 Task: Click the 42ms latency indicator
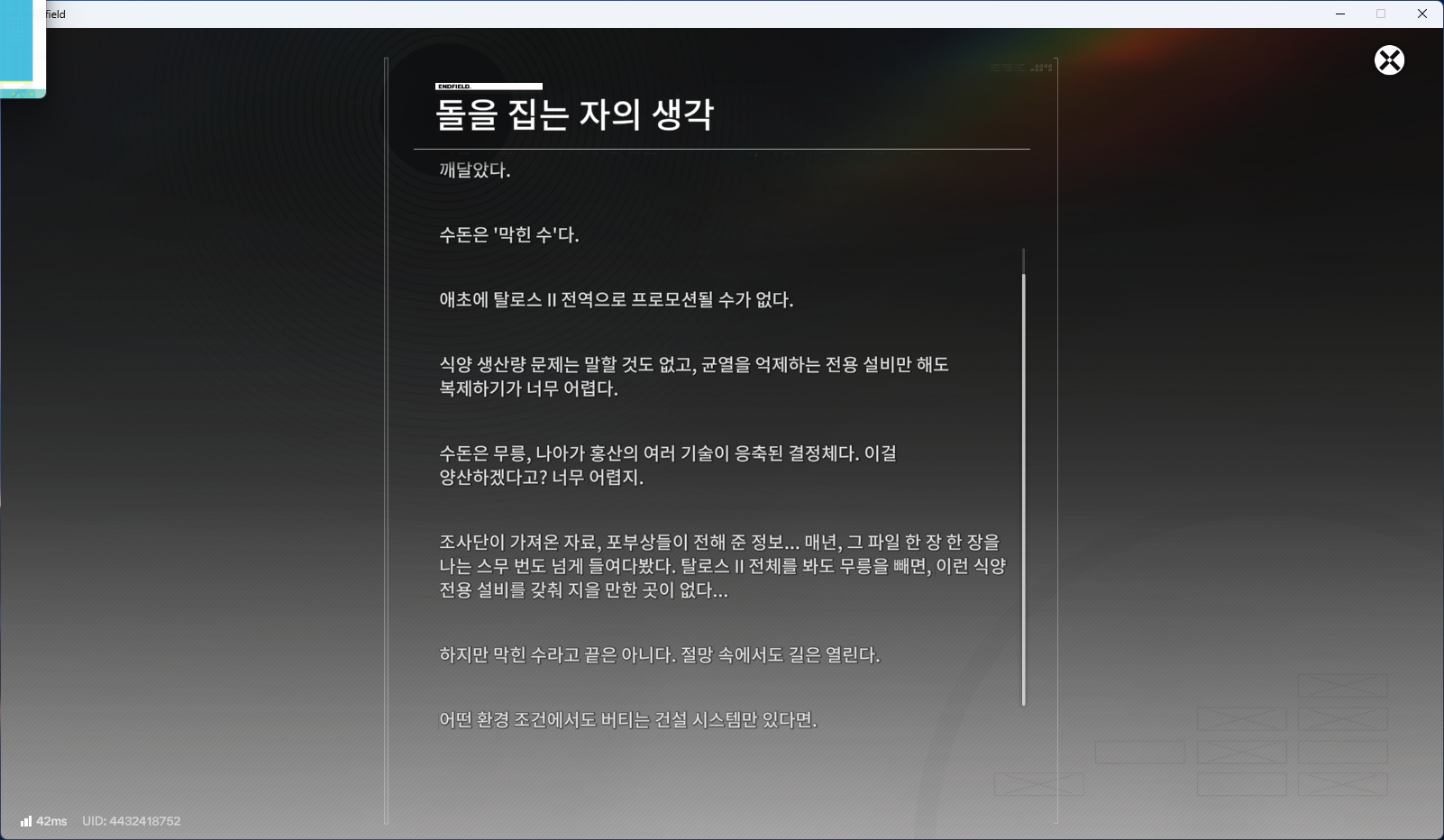[x=51, y=821]
